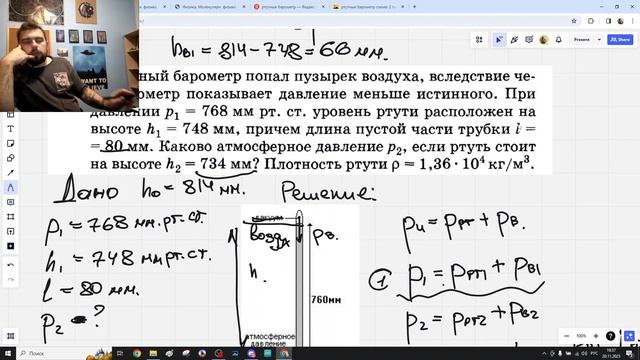The width and height of the screenshot is (640, 360).
Task: Click the taskbar clock and date
Action: [x=611, y=353]
